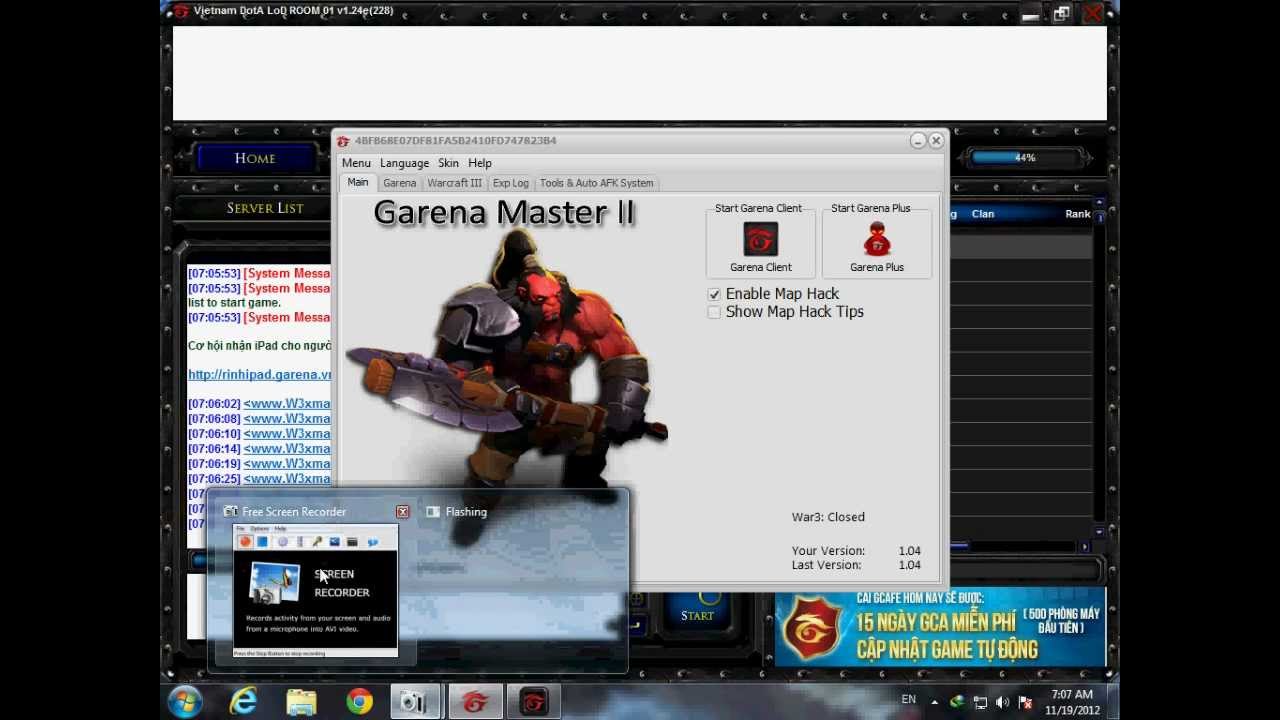
Task: Click the Last Version 1.04 value
Action: (x=909, y=565)
